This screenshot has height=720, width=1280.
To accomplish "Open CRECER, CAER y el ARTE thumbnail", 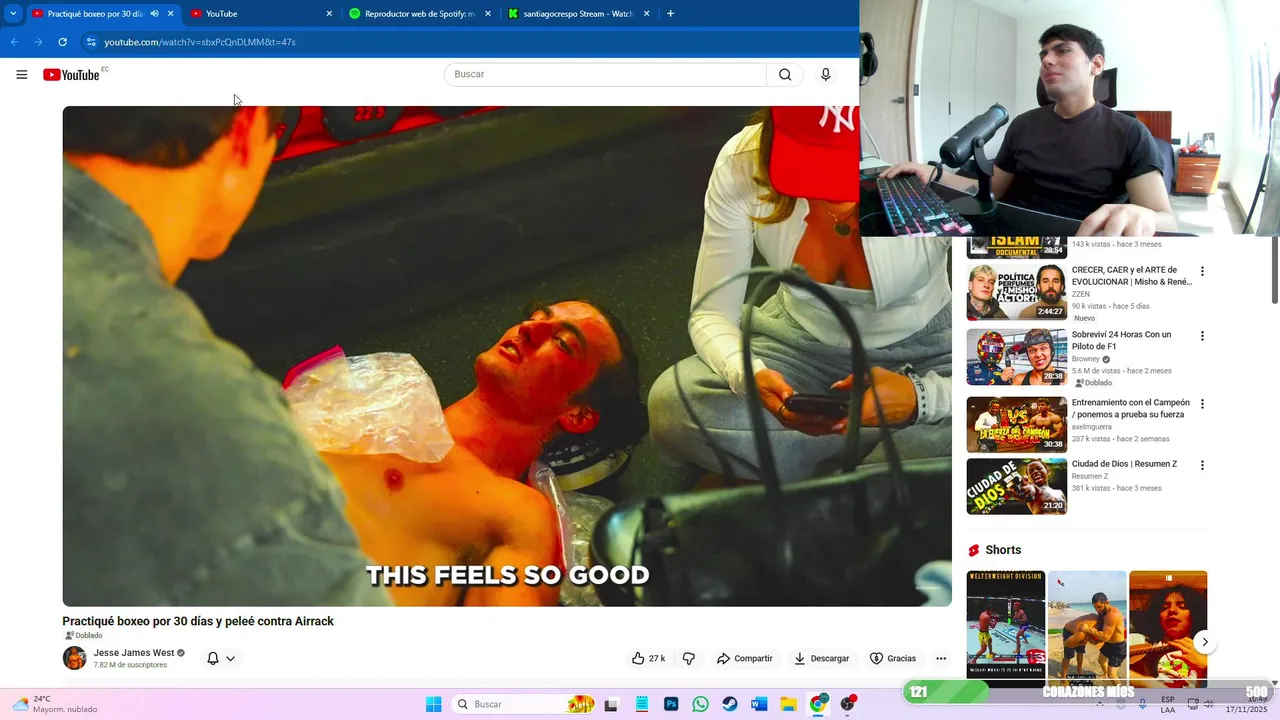I will [1016, 292].
